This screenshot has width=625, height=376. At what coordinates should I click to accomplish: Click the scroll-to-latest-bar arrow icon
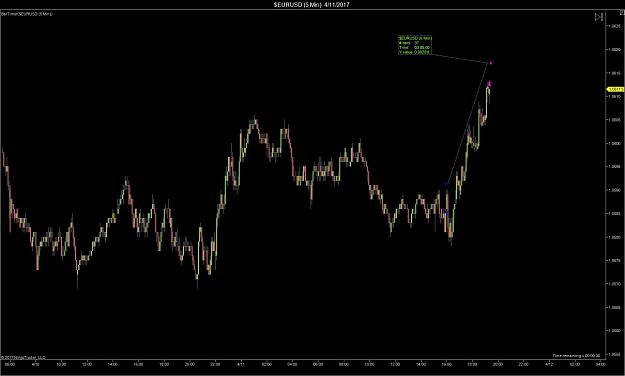(x=598, y=17)
